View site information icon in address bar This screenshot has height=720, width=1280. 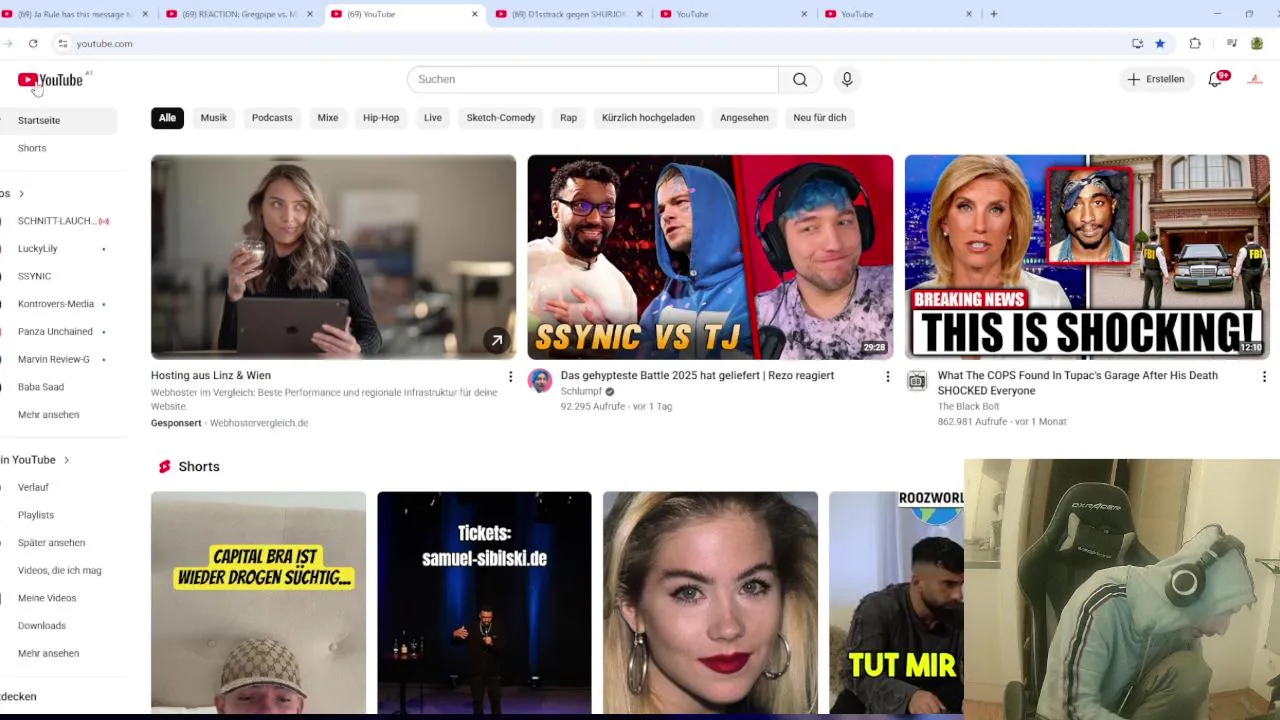tap(62, 43)
